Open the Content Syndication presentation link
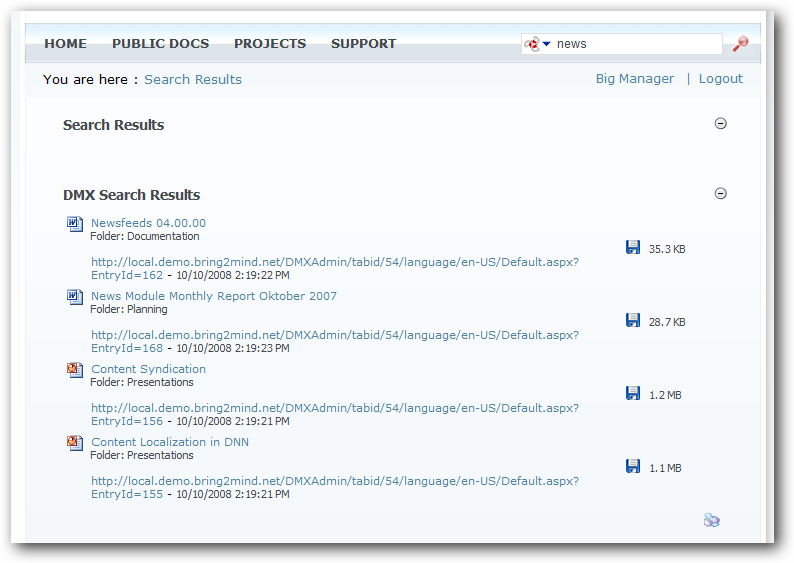Image resolution: width=794 pixels, height=563 pixels. 148,369
